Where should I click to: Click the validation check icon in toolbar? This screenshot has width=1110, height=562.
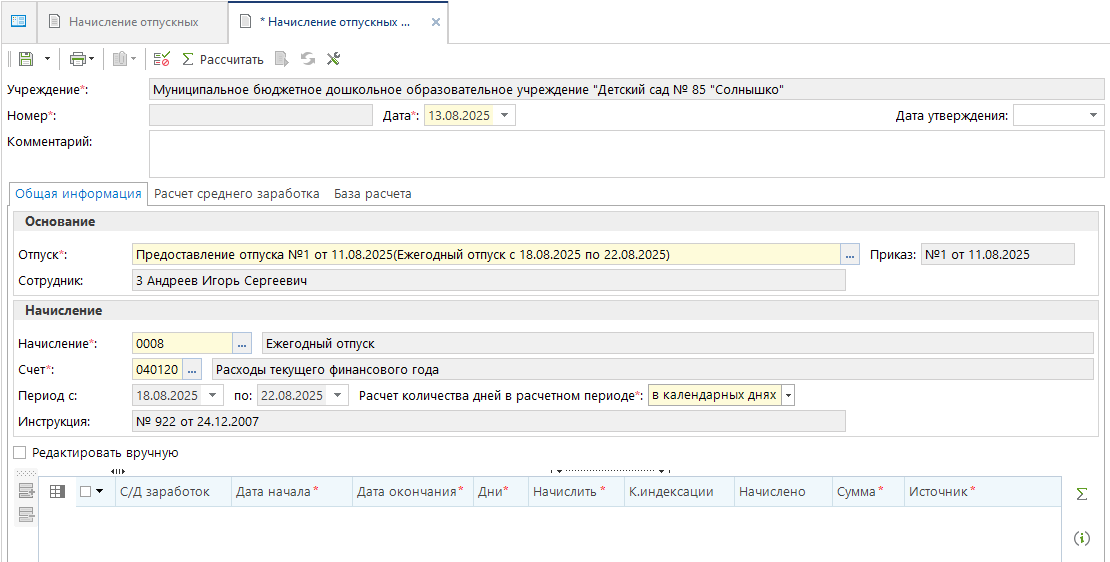(x=162, y=59)
